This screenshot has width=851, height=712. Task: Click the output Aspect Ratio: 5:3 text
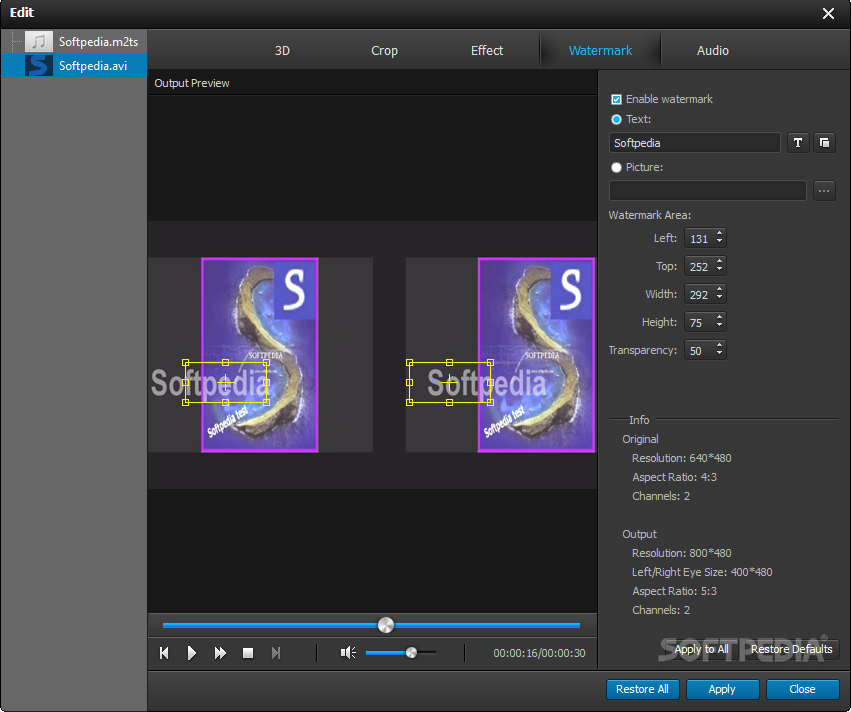tap(674, 591)
